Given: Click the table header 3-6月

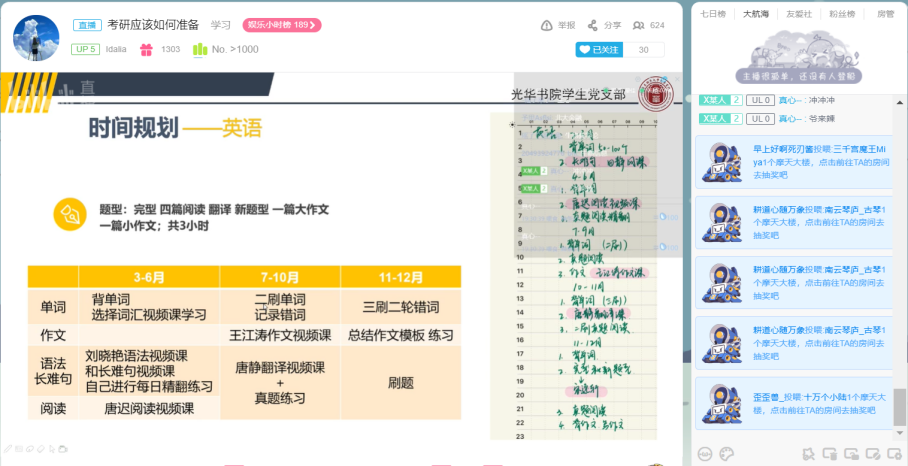Looking at the screenshot, I should [149, 277].
